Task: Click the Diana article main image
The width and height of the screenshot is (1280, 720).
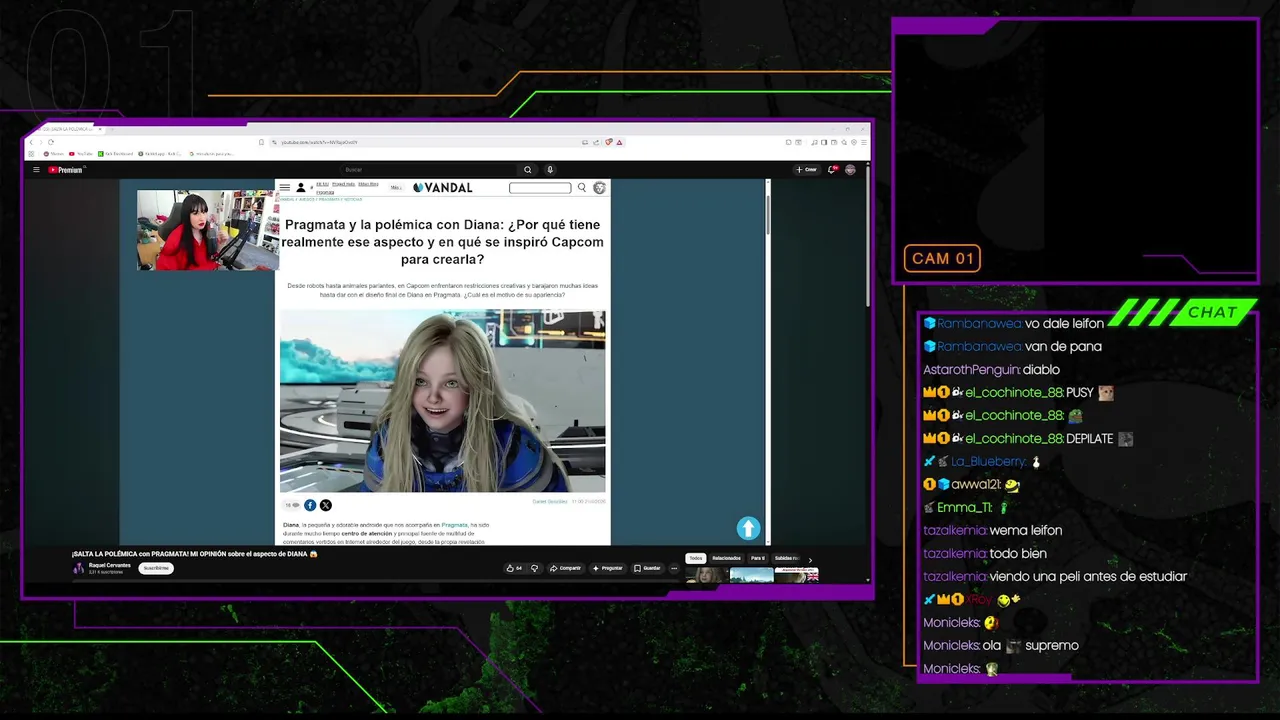Action: coord(442,401)
